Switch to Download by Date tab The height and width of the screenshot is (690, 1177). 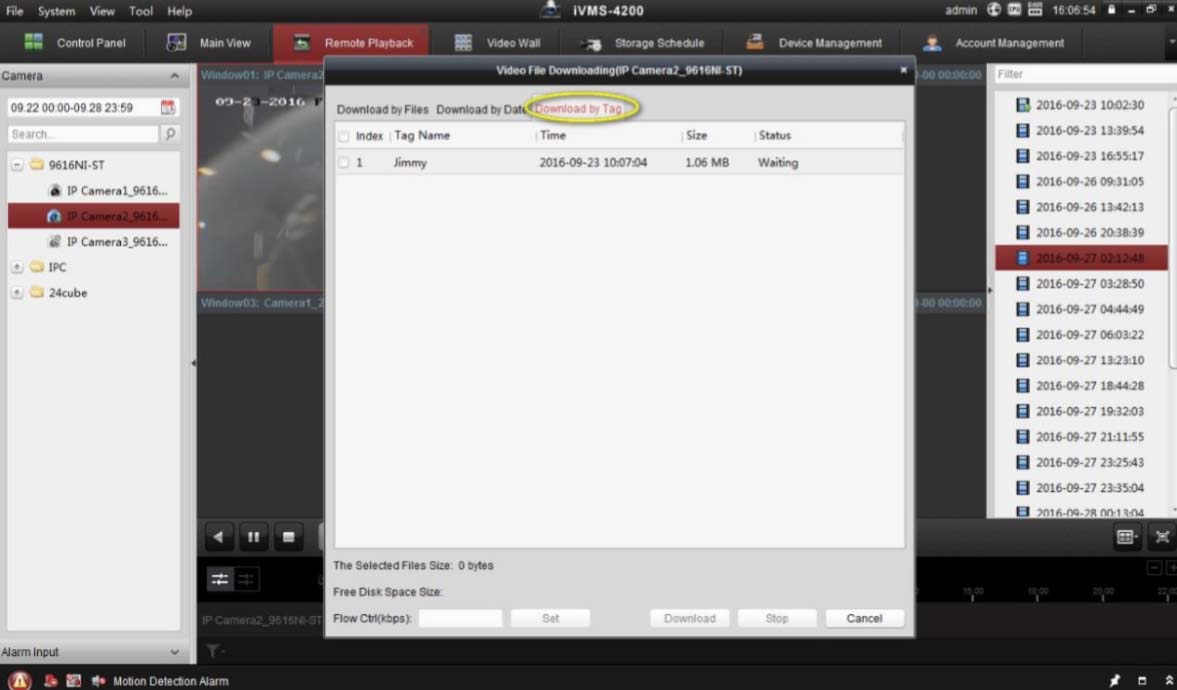pos(480,110)
